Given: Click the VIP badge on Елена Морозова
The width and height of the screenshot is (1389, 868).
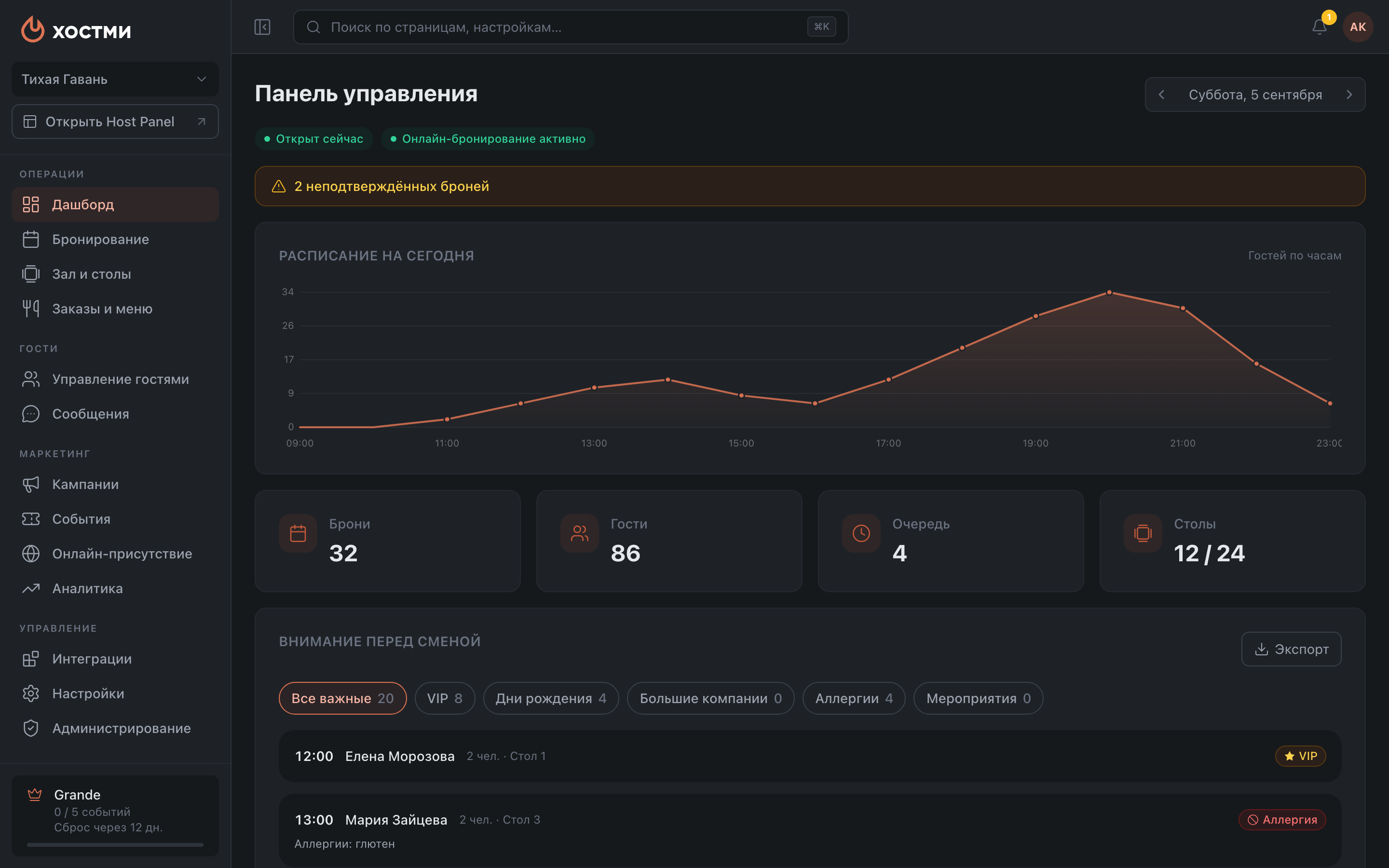Looking at the screenshot, I should (1301, 756).
